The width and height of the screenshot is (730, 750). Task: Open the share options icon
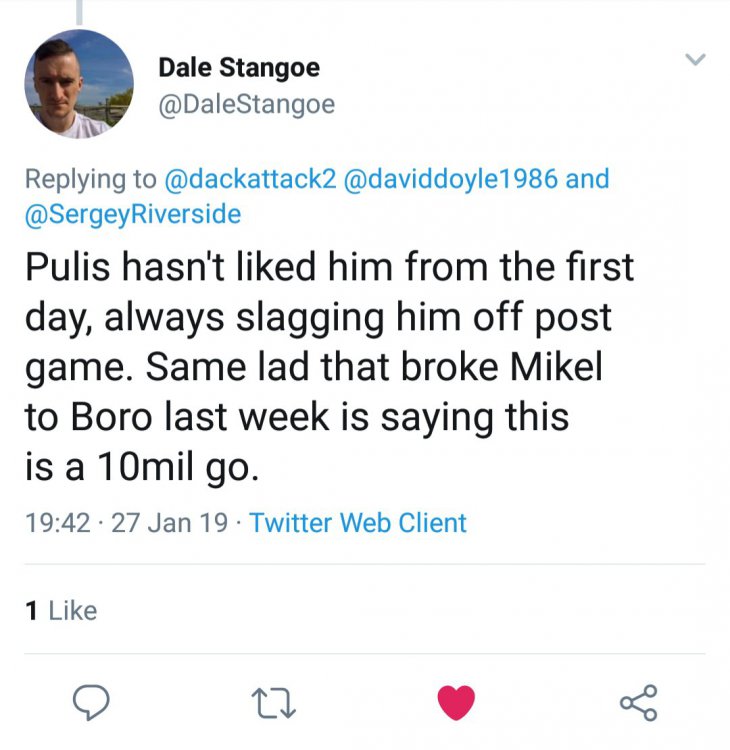tap(639, 702)
